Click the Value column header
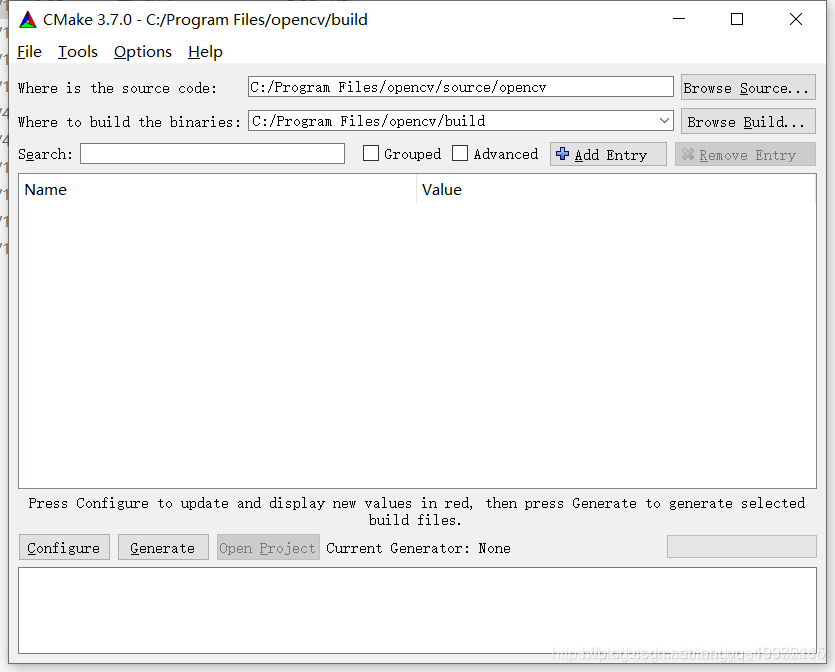 (616, 190)
